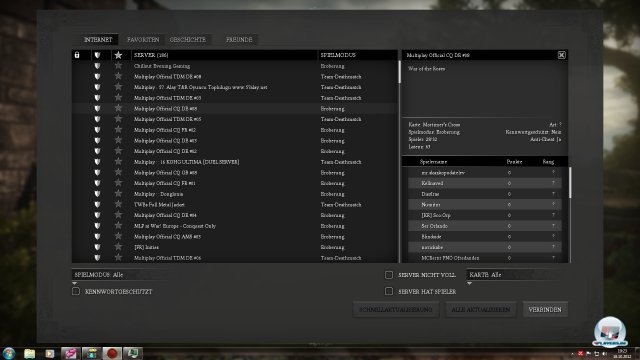Screen dimensions: 640x360
Task: Sort players by Spielername header
Action: tap(434, 162)
